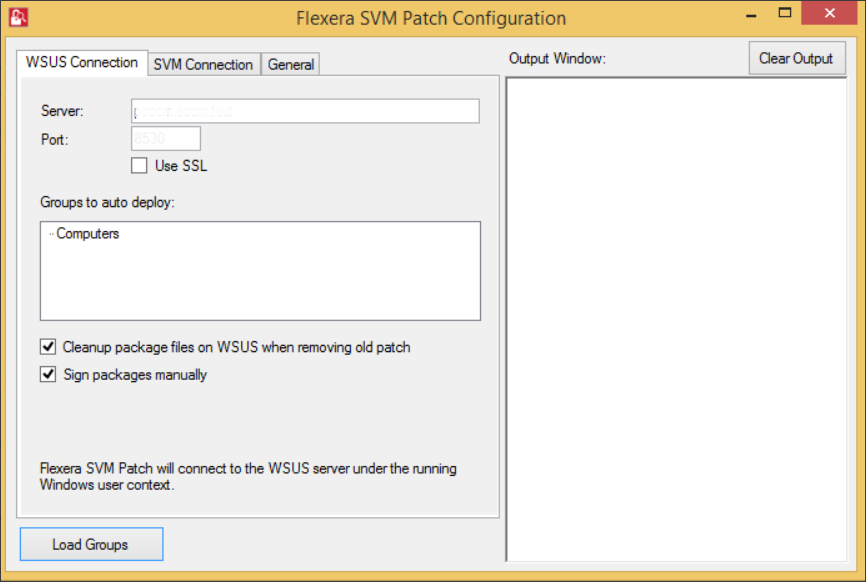The width and height of the screenshot is (866, 582).
Task: Click the 'Port:' label
Action: pyautogui.click(x=55, y=140)
